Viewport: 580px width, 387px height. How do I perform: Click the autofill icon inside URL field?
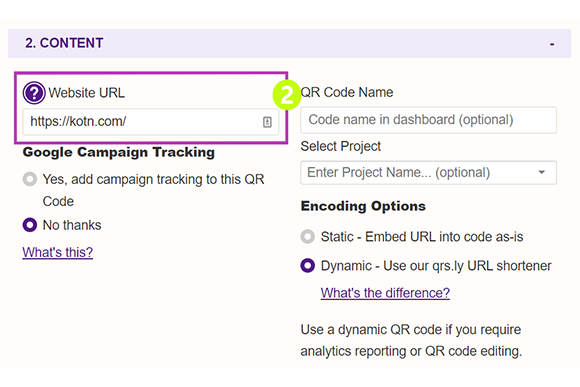click(x=267, y=122)
